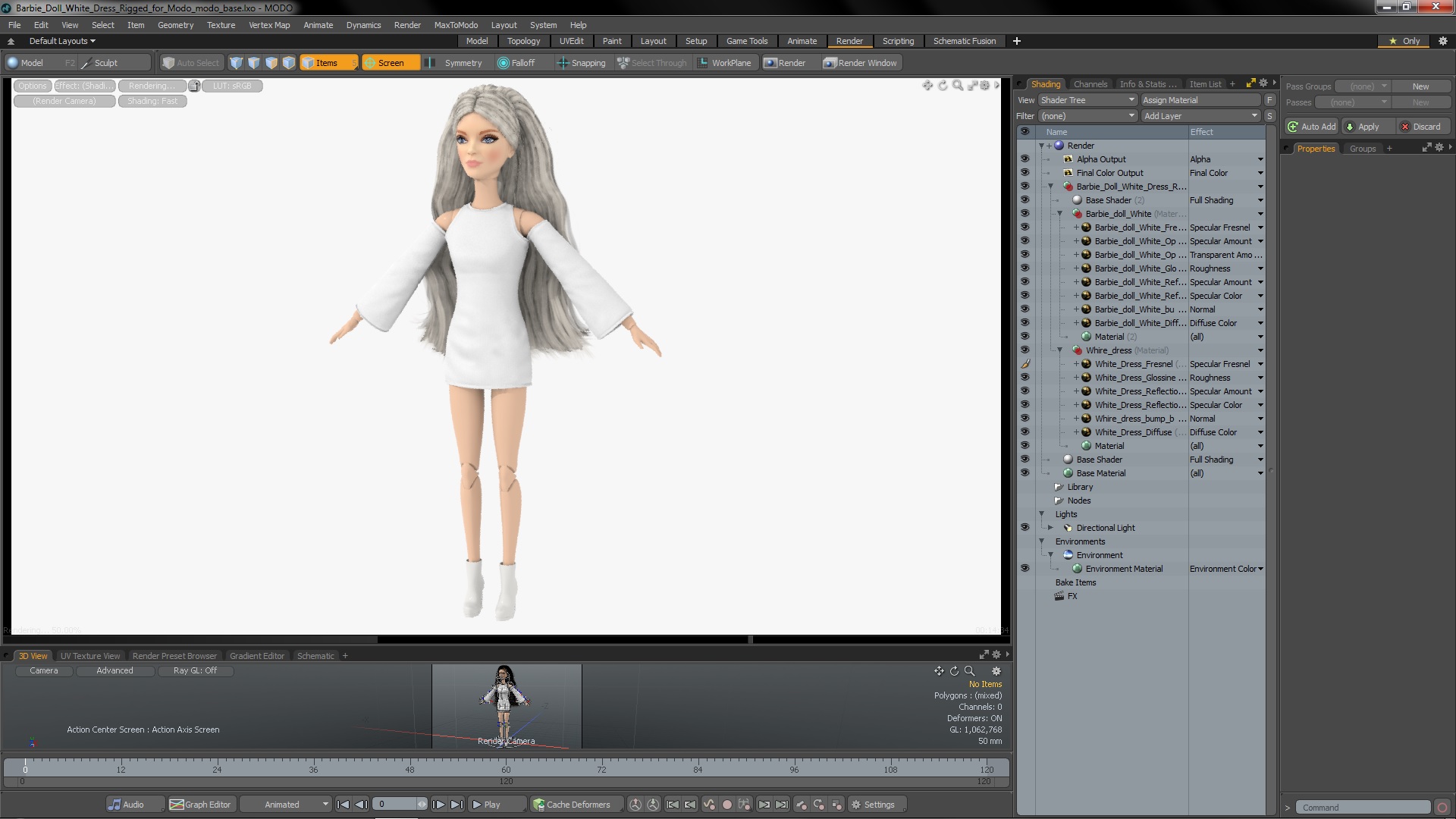Open the UV Texture View tab

[x=90, y=656]
